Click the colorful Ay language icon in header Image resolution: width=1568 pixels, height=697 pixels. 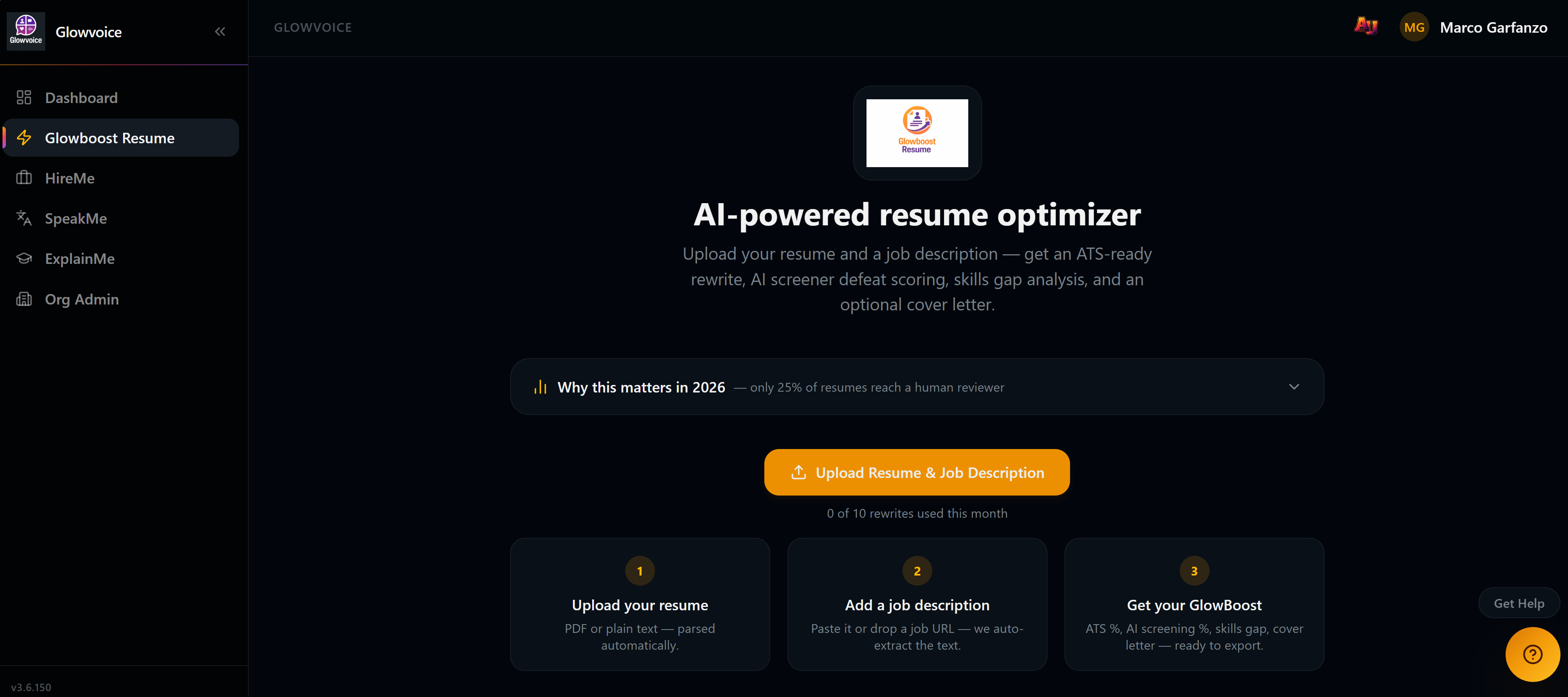click(1366, 26)
